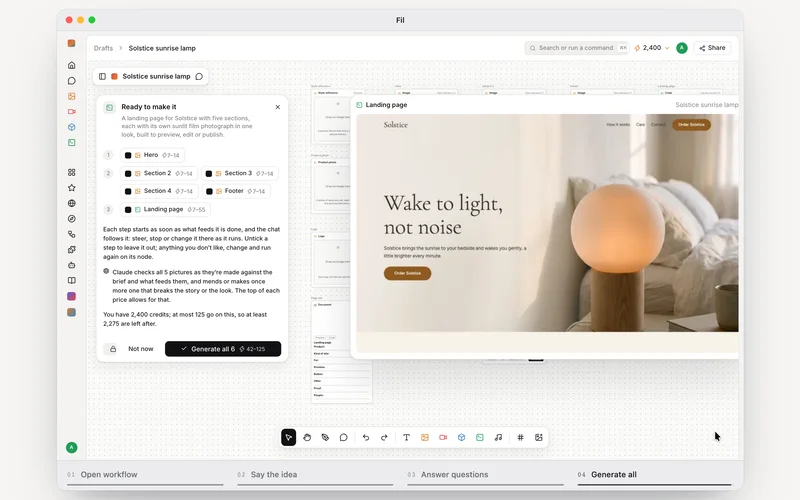Click the chat icon beside the Solstice sunrise lamp title
This screenshot has height=500, width=800.
[x=199, y=77]
